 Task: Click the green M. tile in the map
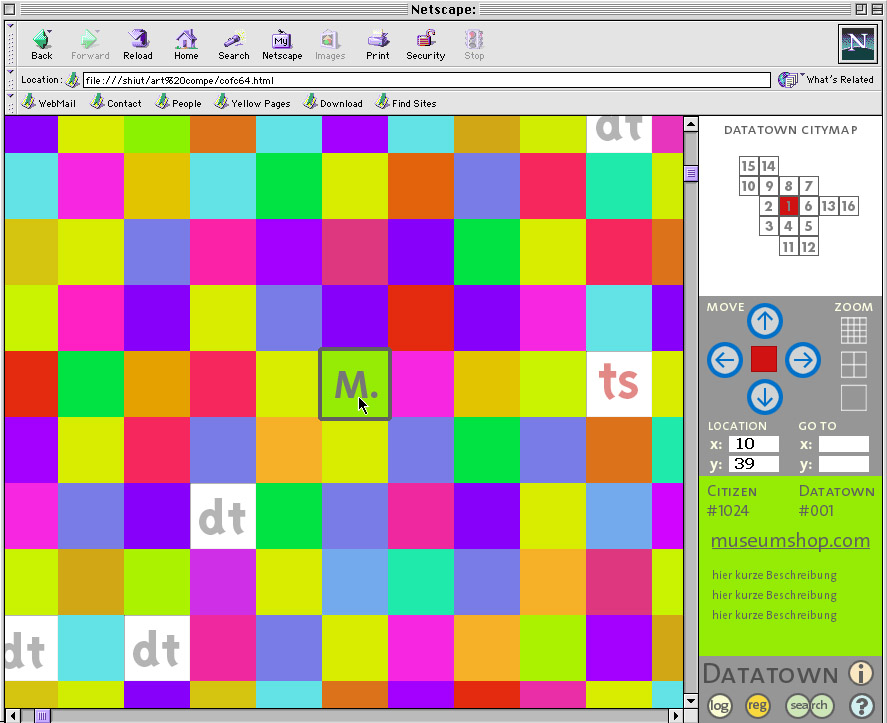(x=355, y=384)
